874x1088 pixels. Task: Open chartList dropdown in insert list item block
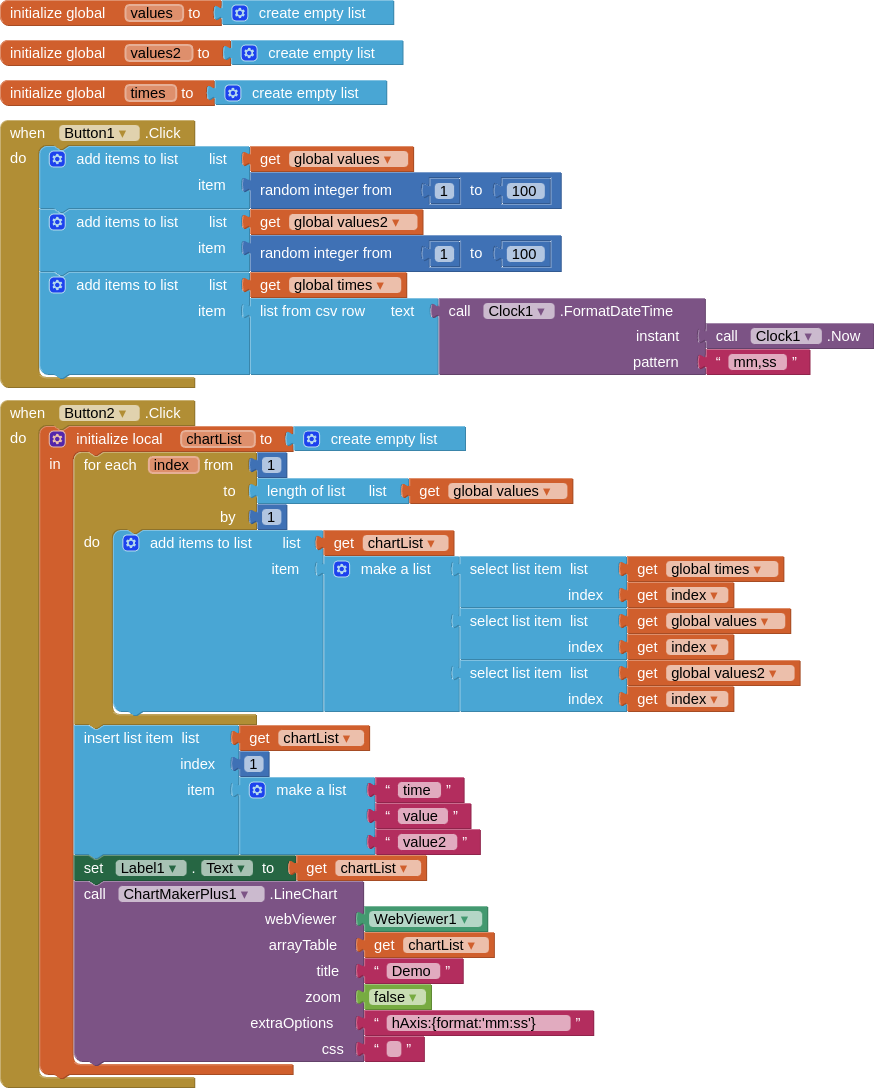[x=321, y=738]
